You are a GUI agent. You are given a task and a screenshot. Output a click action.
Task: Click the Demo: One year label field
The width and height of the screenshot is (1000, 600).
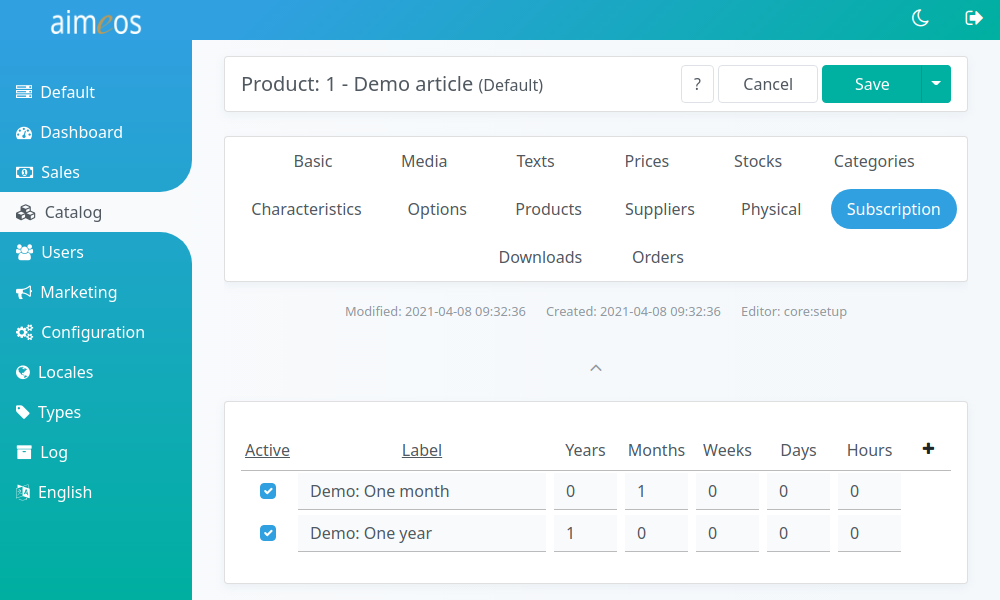click(x=422, y=533)
